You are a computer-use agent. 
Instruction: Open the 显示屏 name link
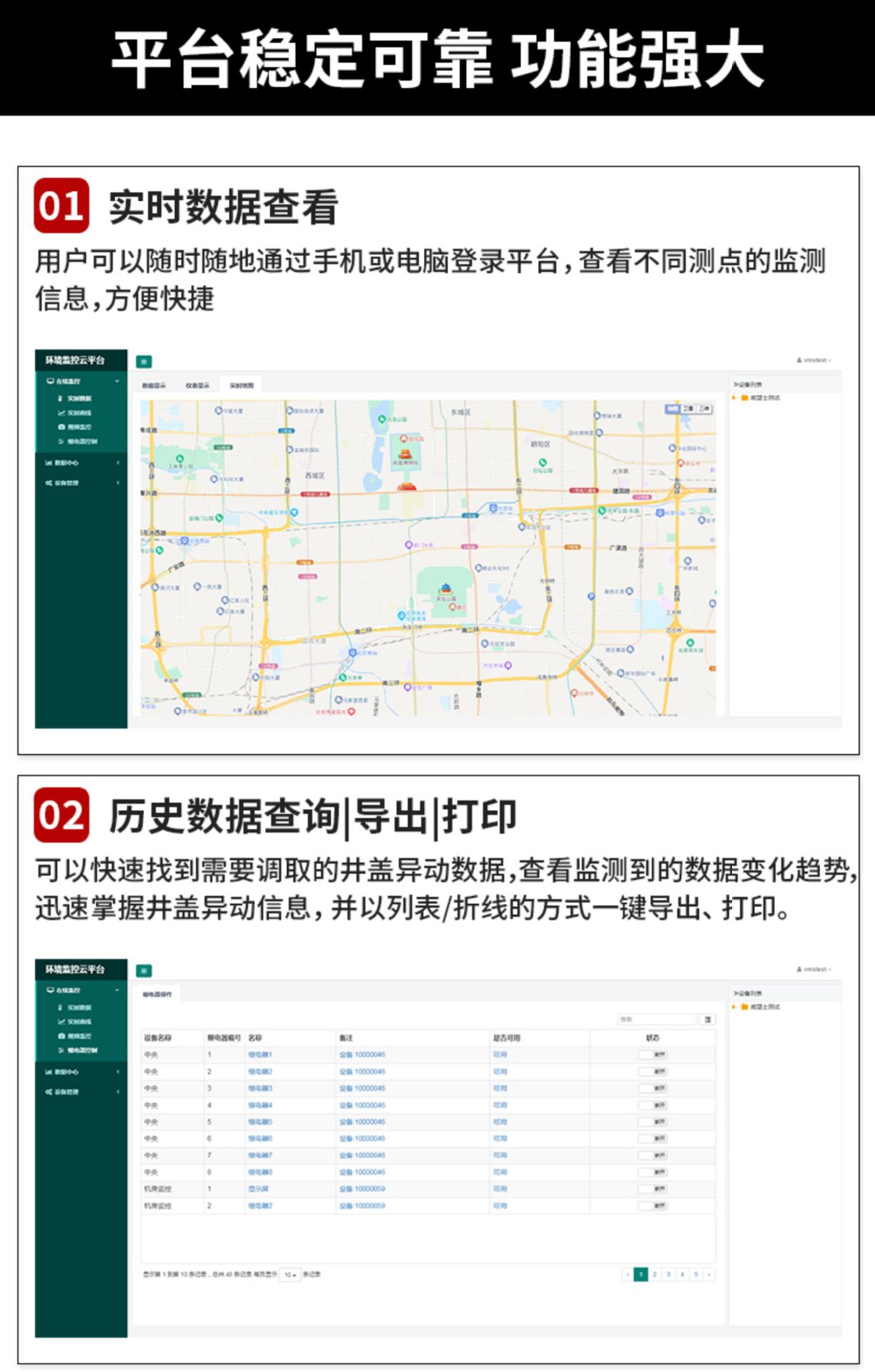(258, 1189)
